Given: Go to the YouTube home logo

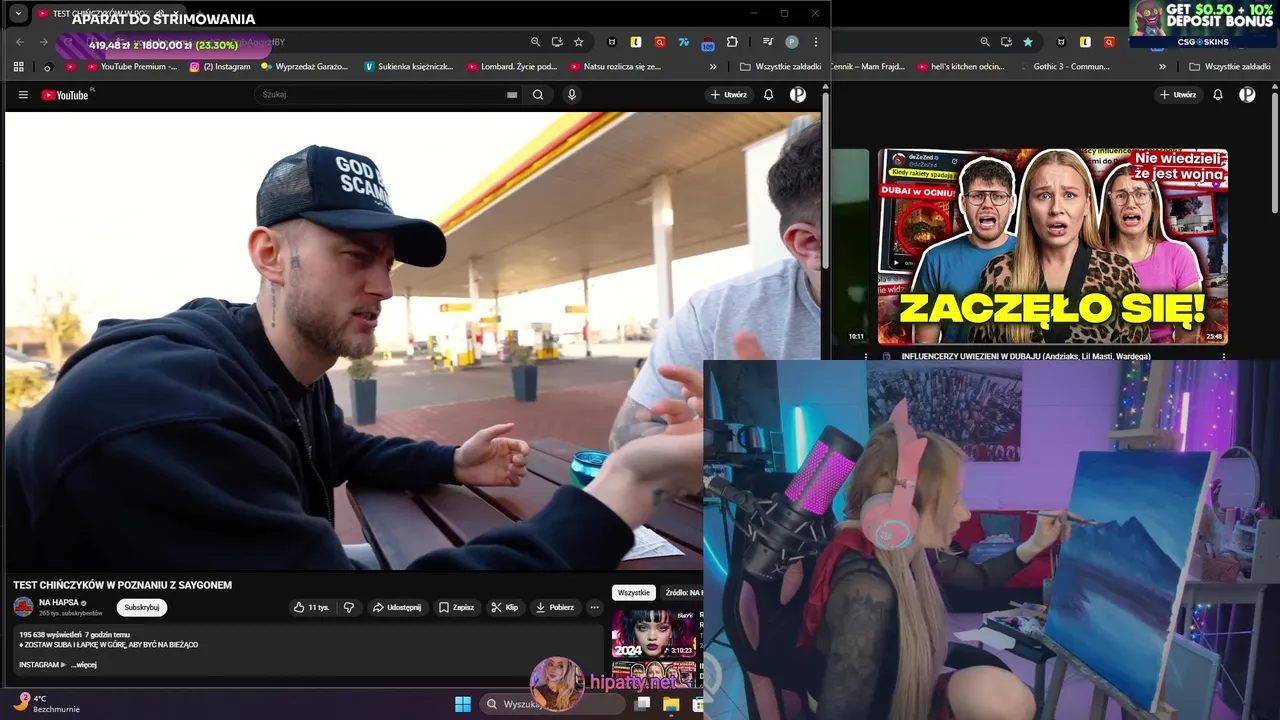Looking at the screenshot, I should (x=67, y=95).
